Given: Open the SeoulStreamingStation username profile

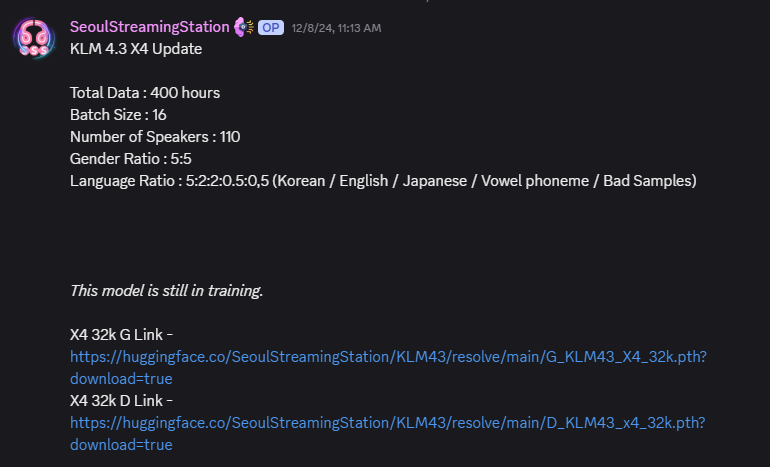Looking at the screenshot, I should [149, 27].
